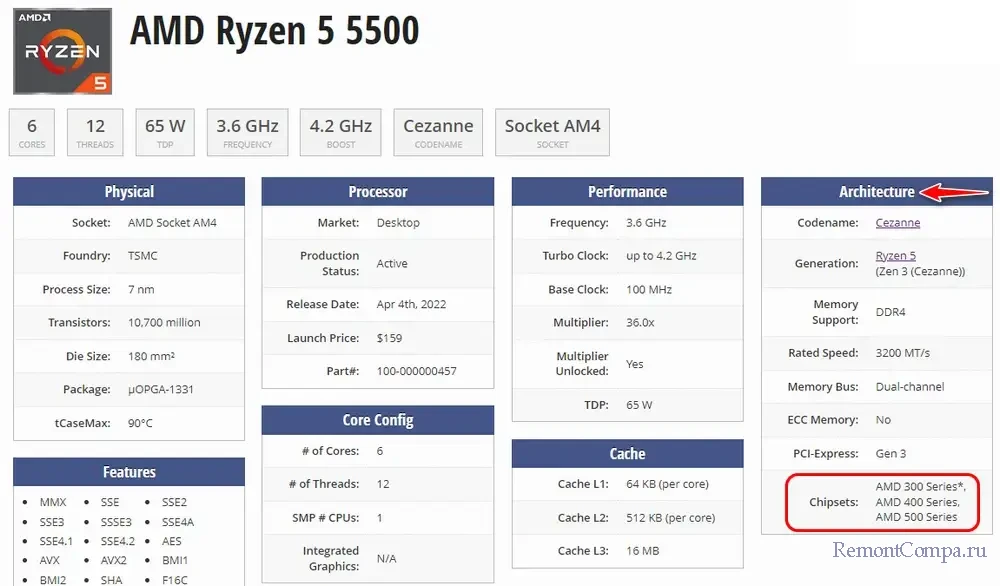Click the AMD Ryzen 5 5500 page title

274,32
